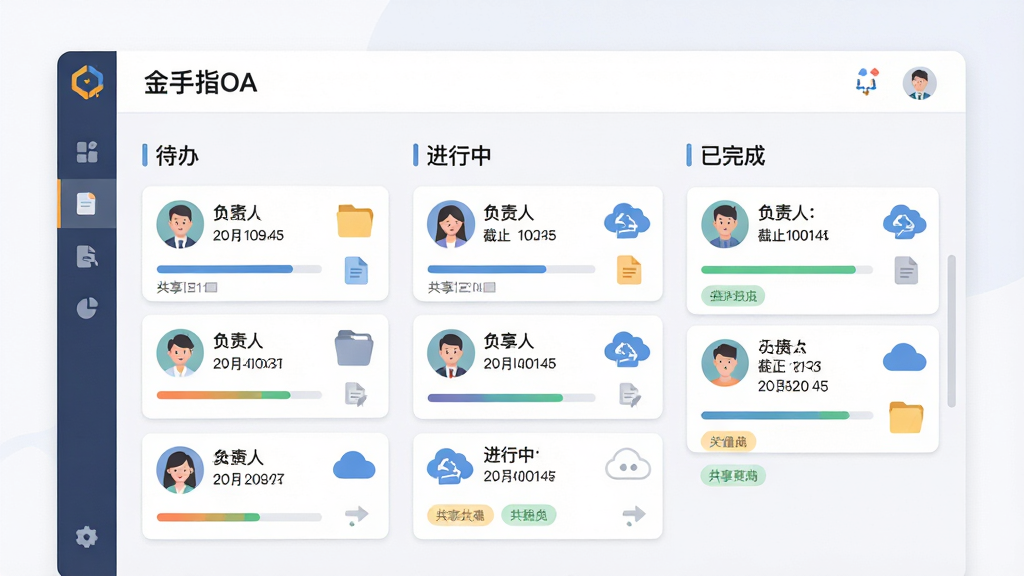Open the pie chart statistics sidebar icon
The height and width of the screenshot is (576, 1024).
(87, 308)
